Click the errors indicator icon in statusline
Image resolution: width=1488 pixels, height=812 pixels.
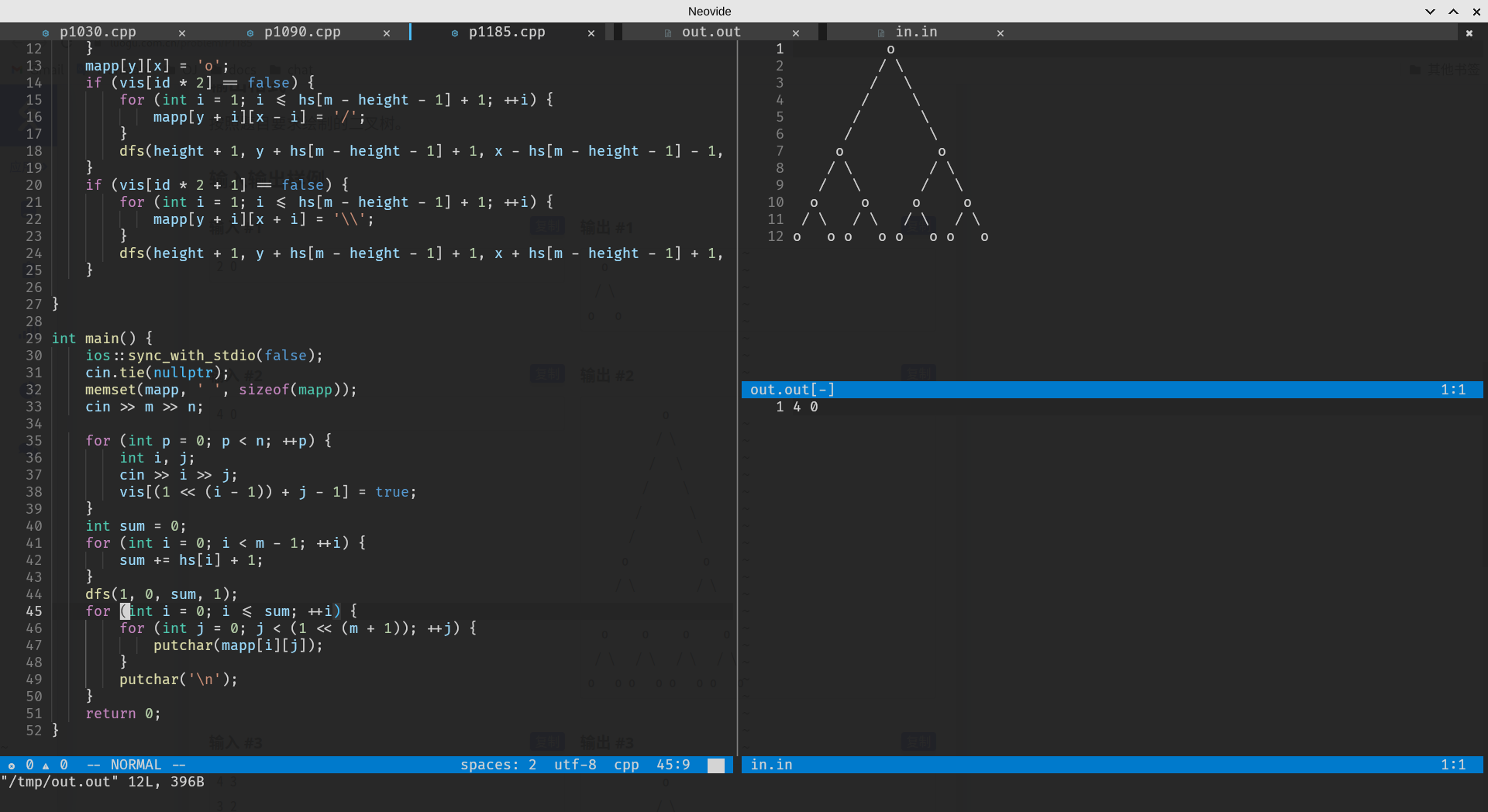[x=12, y=766]
